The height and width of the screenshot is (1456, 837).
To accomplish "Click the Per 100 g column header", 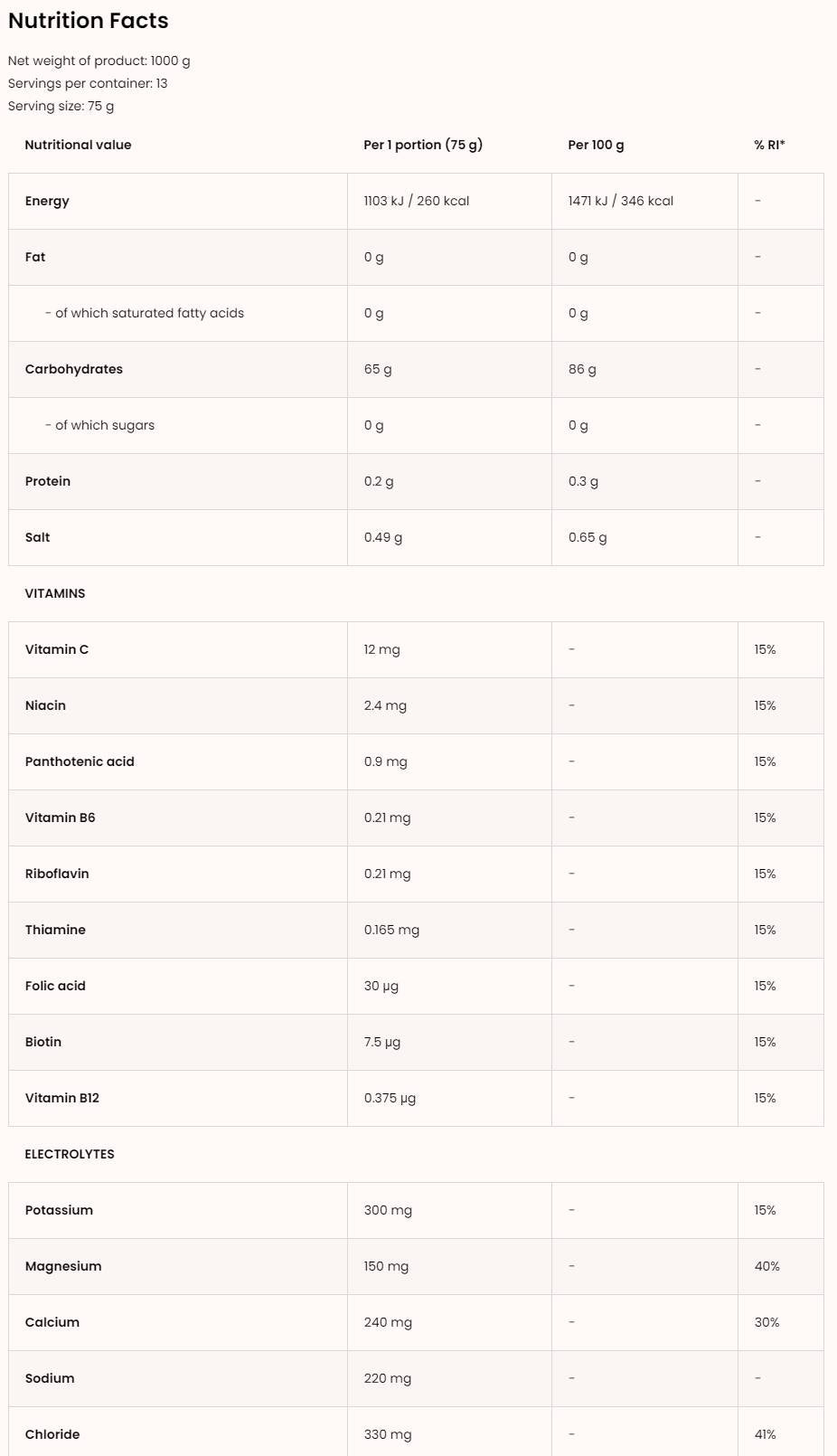I will tap(596, 145).
